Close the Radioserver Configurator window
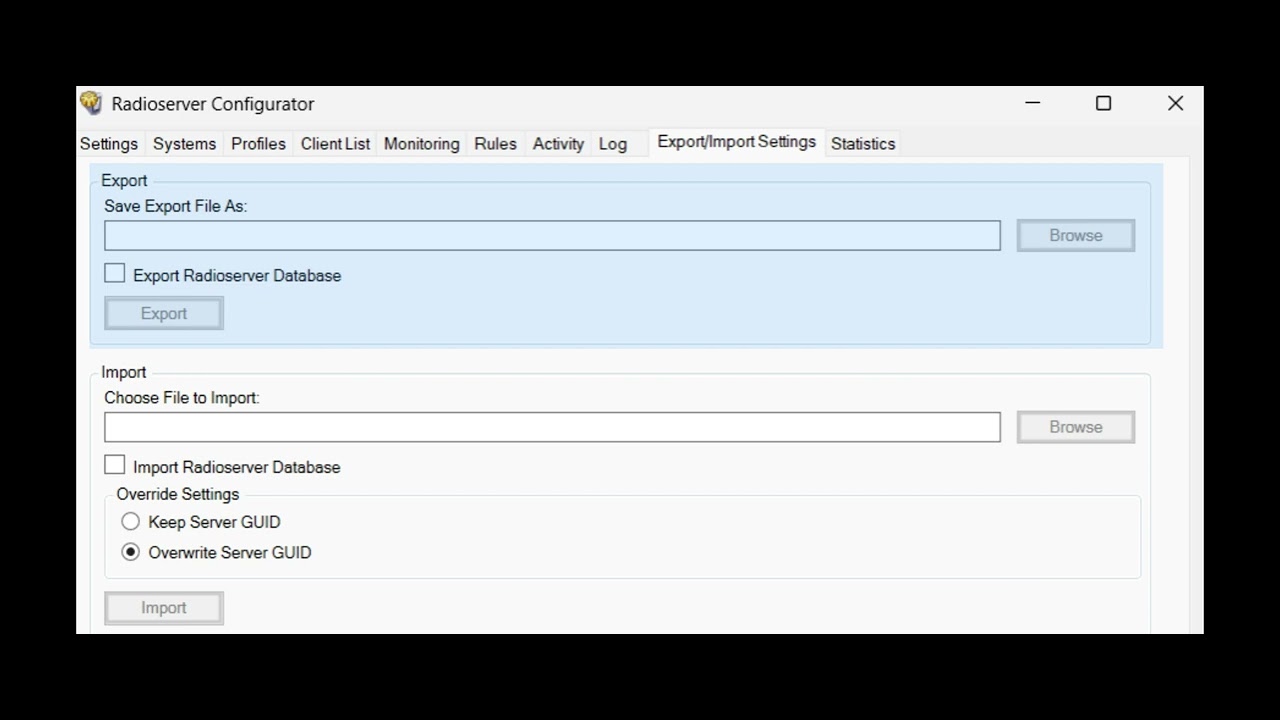Viewport: 1280px width, 720px height. tap(1175, 103)
